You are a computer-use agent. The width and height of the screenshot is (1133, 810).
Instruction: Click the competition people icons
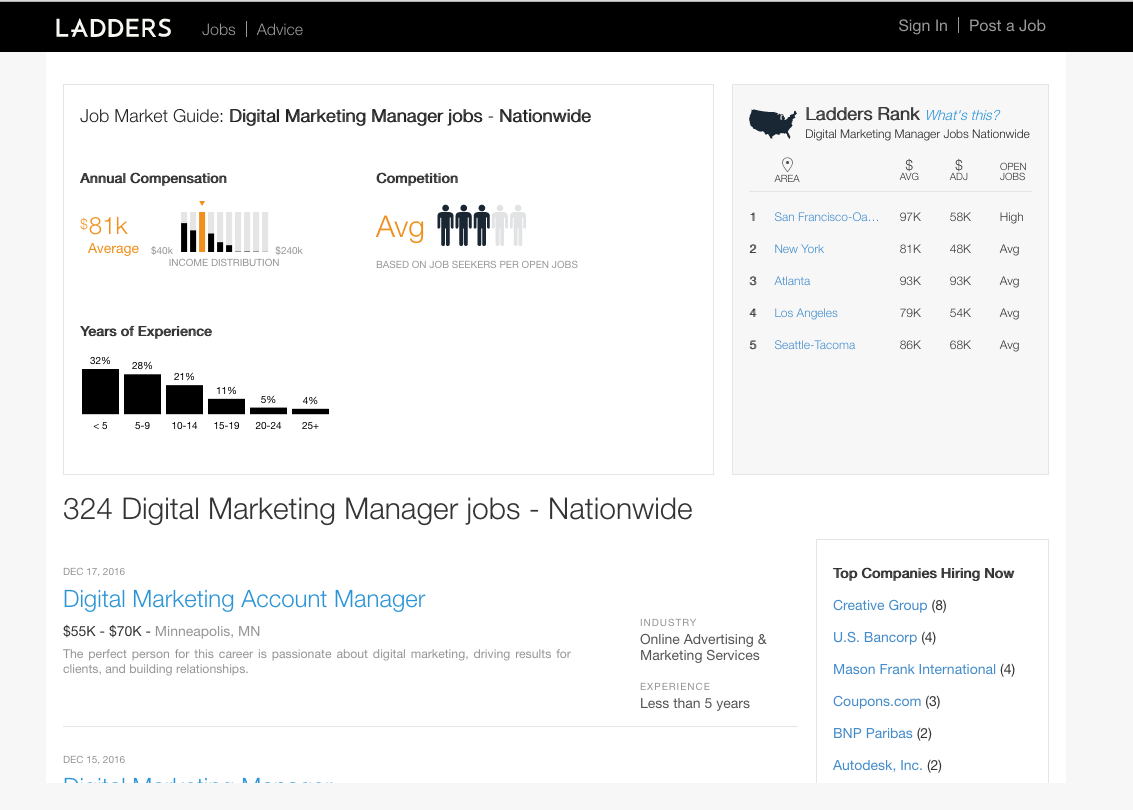481,225
